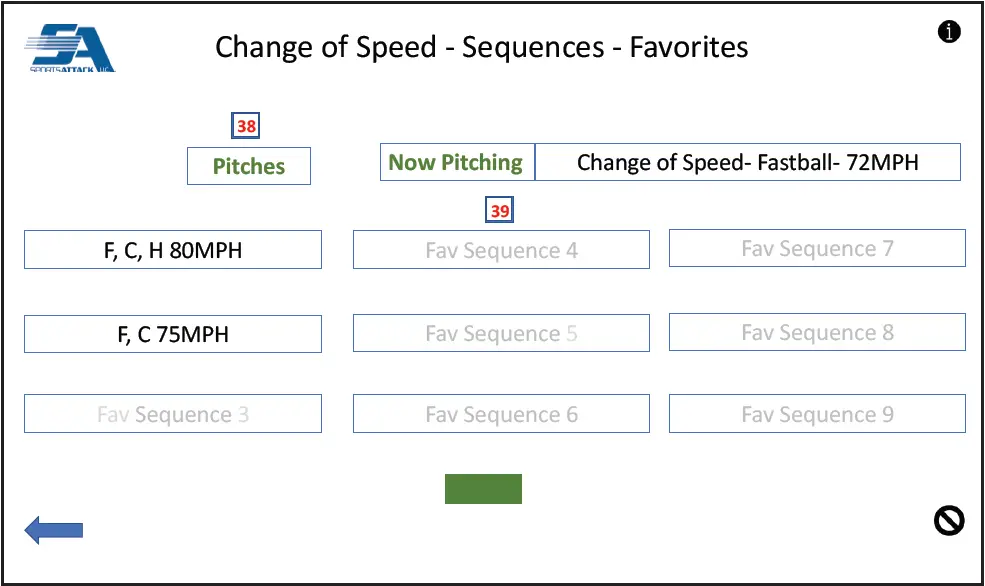Click the Change of Speed - Sequences - Favorites title
Image resolution: width=985 pixels, height=586 pixels.
coord(481,47)
